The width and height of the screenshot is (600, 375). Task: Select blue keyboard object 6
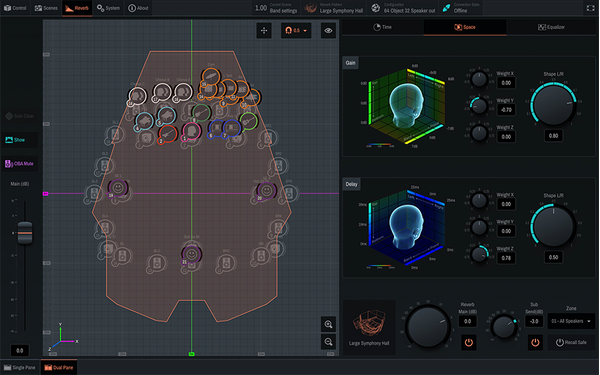(216, 129)
